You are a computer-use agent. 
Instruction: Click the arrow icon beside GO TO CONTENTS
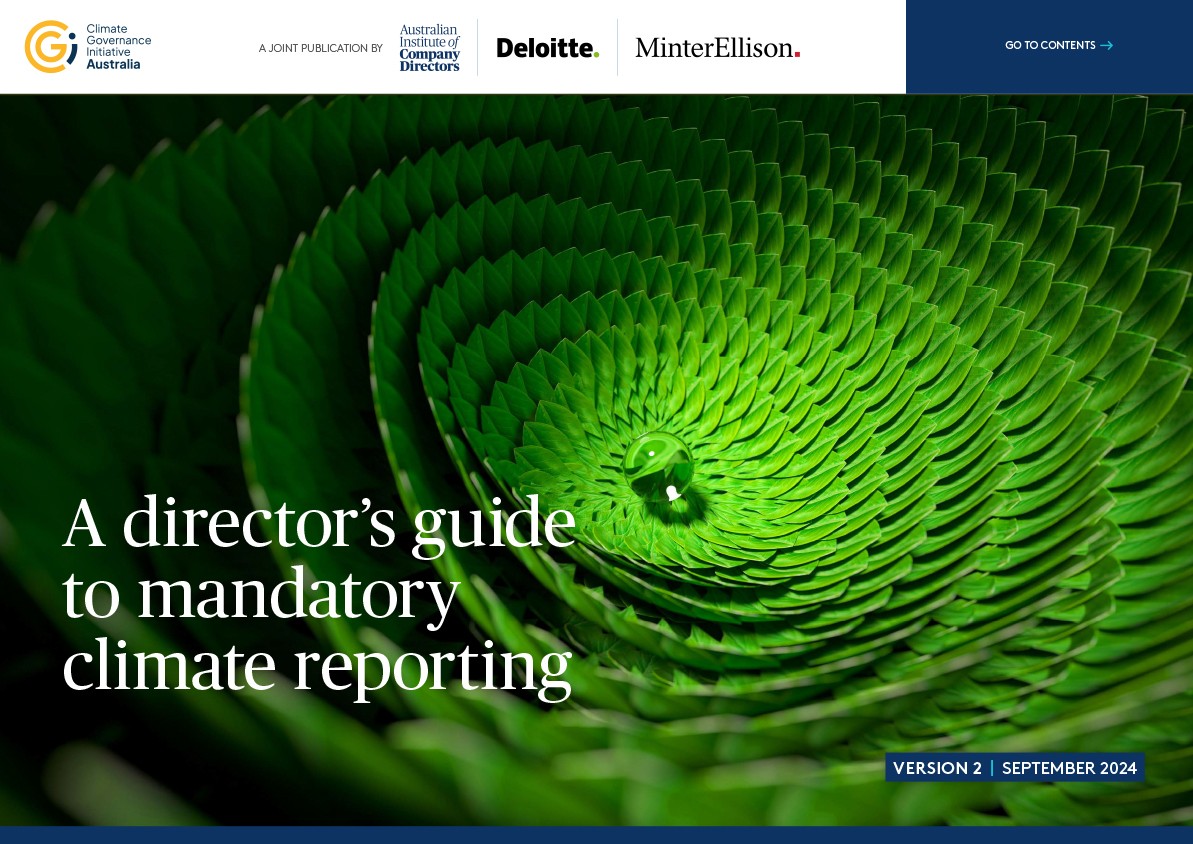coord(1107,46)
